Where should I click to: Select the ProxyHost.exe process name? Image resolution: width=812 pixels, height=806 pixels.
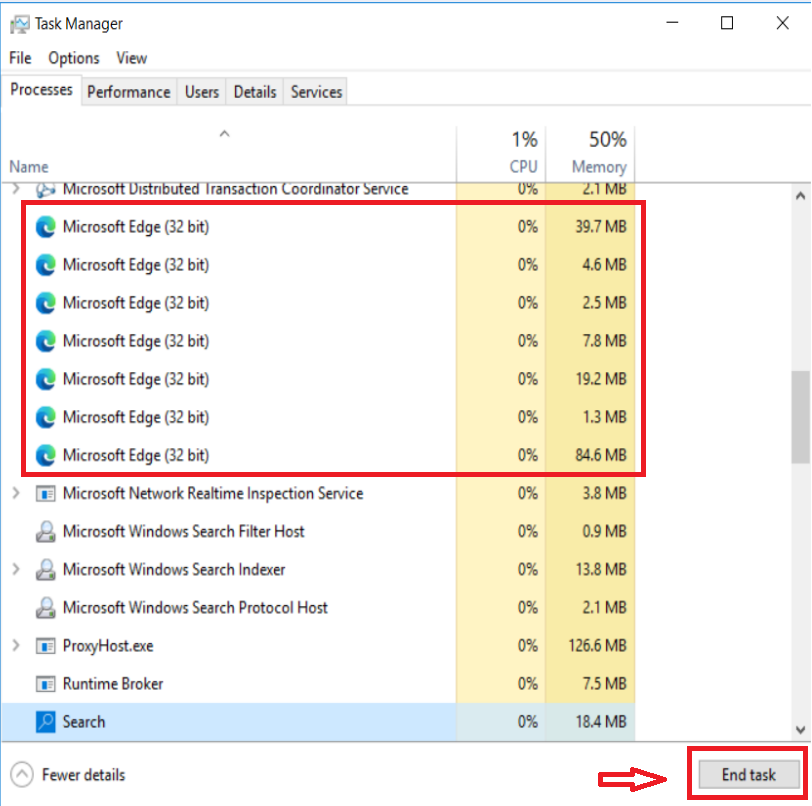click(108, 646)
